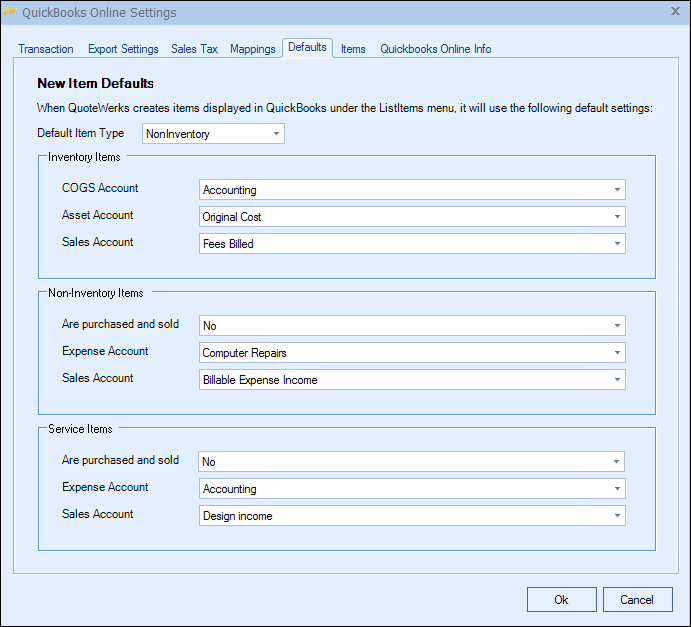Select the Mappings tab
This screenshot has width=691, height=627.
(252, 49)
